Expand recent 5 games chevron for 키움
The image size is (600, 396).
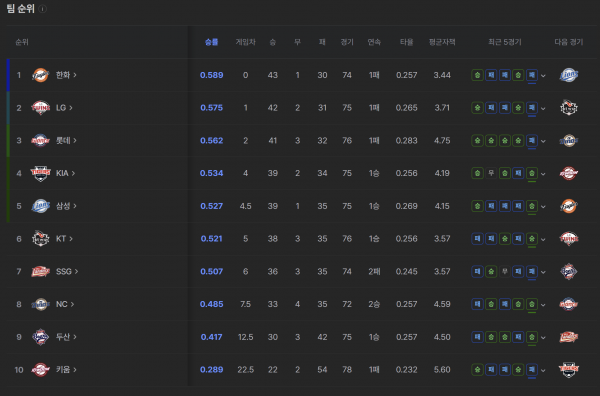[543, 370]
